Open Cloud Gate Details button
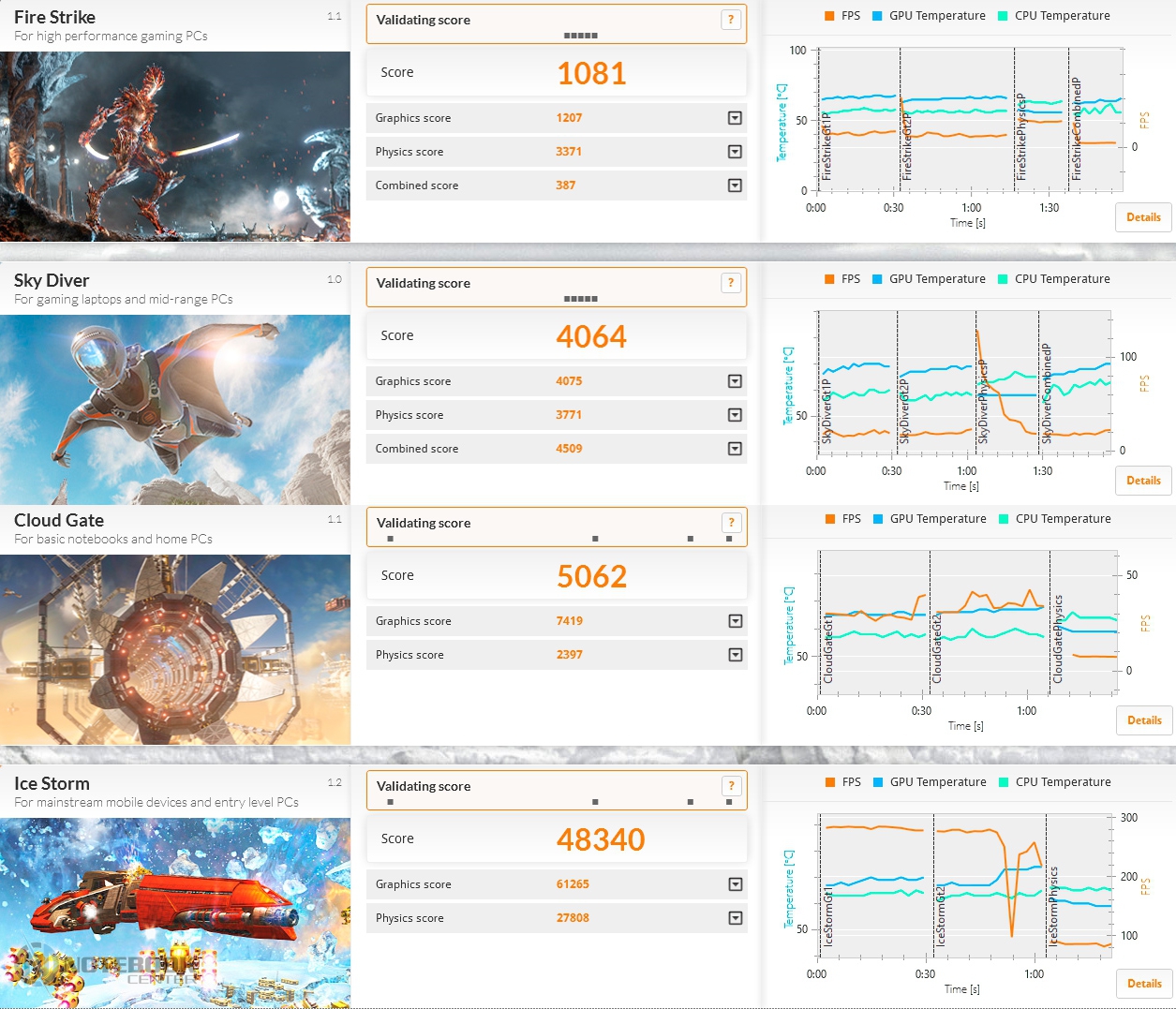Image resolution: width=1176 pixels, height=1009 pixels. tap(1144, 720)
